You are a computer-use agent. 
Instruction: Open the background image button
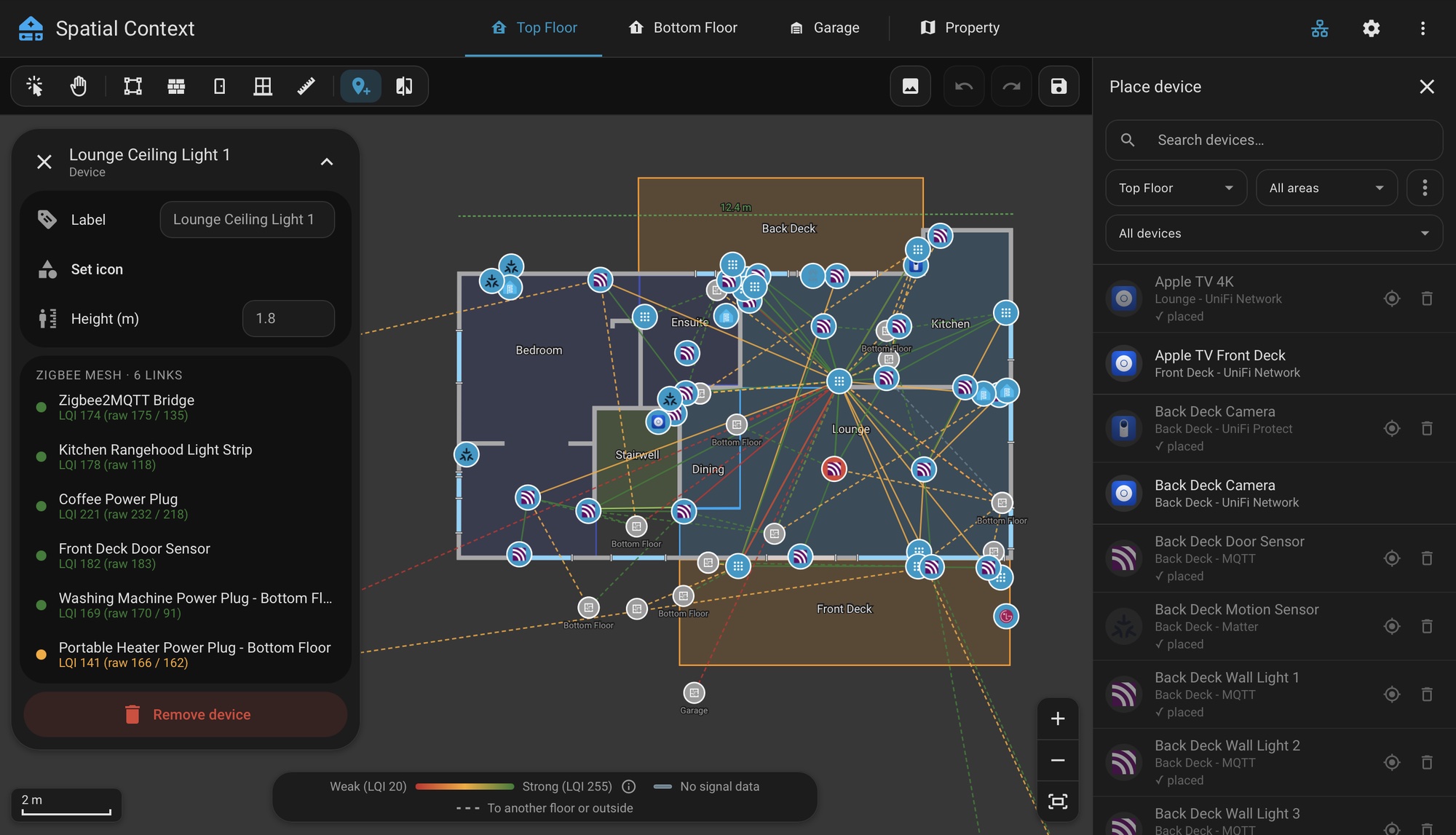(910, 87)
